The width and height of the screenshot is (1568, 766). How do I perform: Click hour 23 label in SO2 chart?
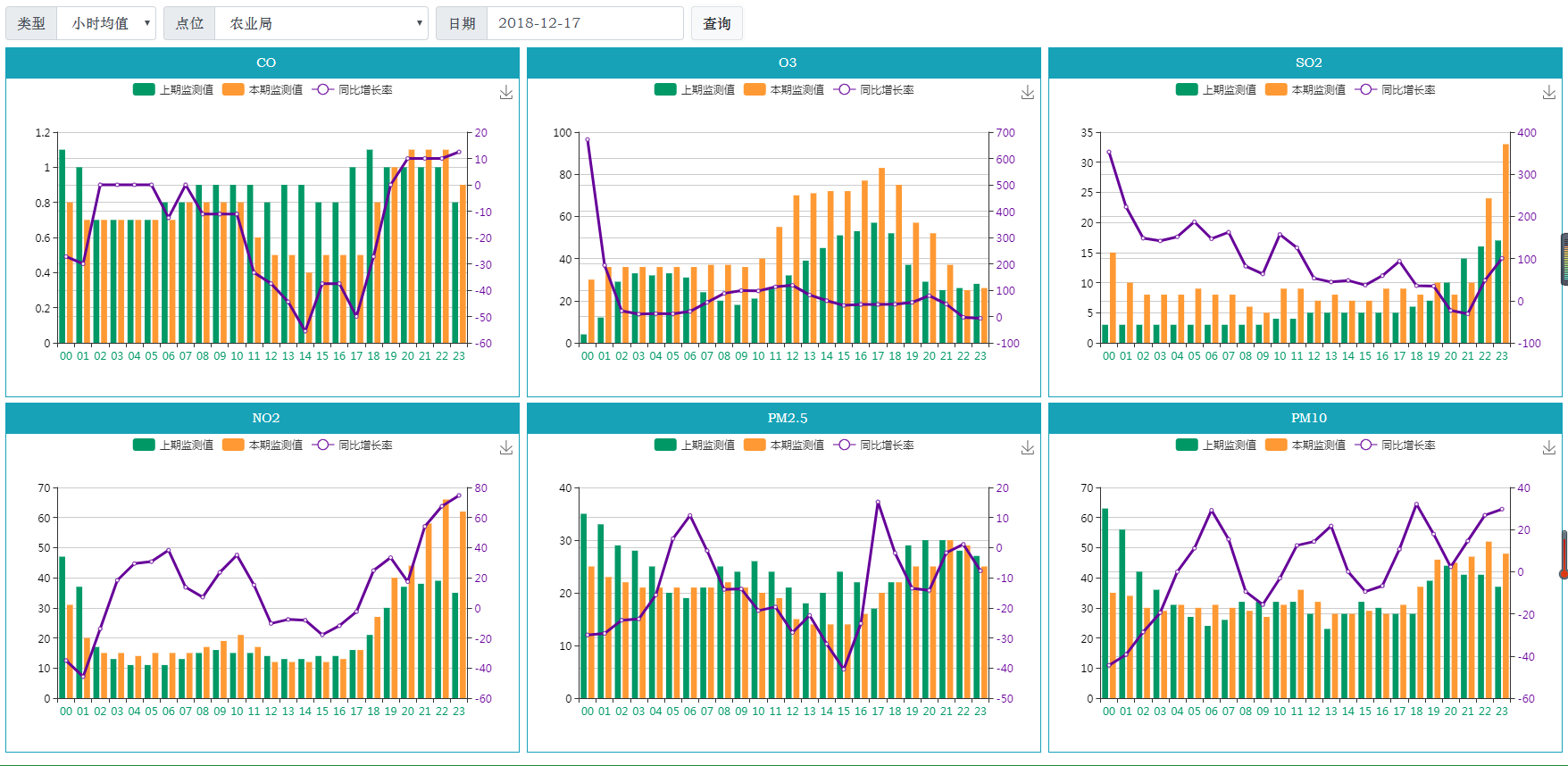pos(1502,356)
